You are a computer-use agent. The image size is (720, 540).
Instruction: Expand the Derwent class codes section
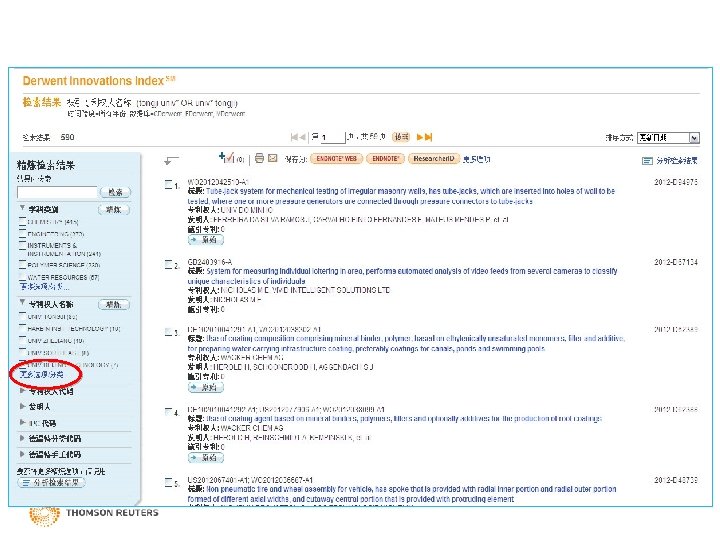[x=22, y=438]
